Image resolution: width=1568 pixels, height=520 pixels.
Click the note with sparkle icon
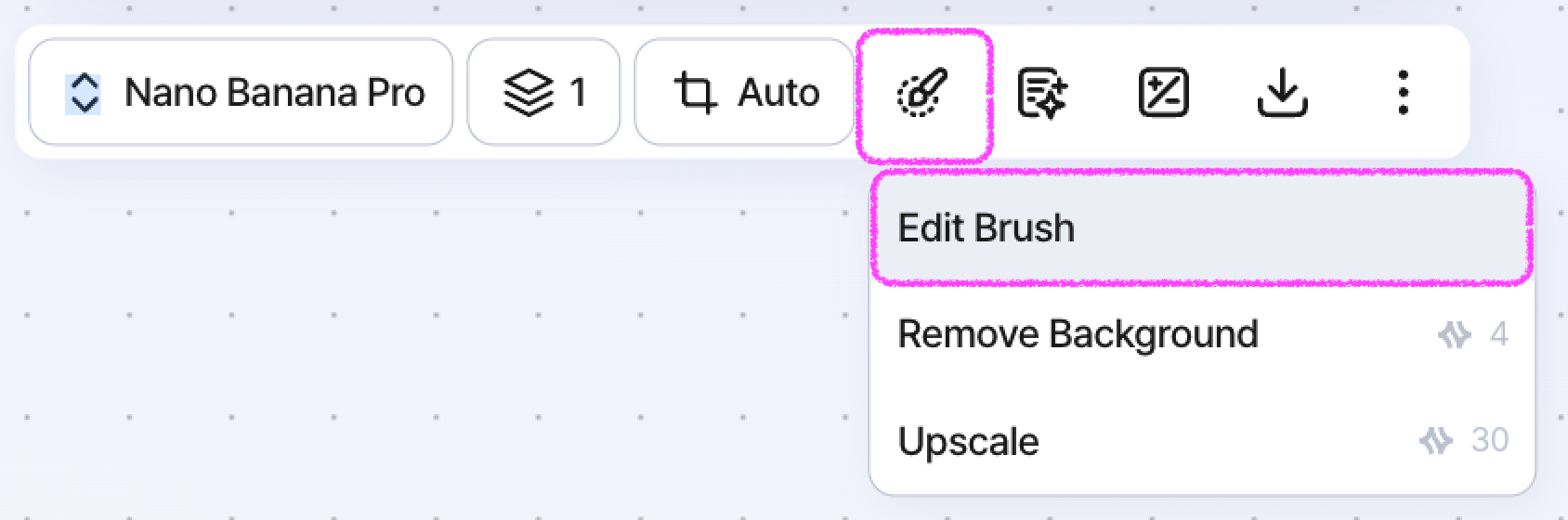click(1042, 93)
